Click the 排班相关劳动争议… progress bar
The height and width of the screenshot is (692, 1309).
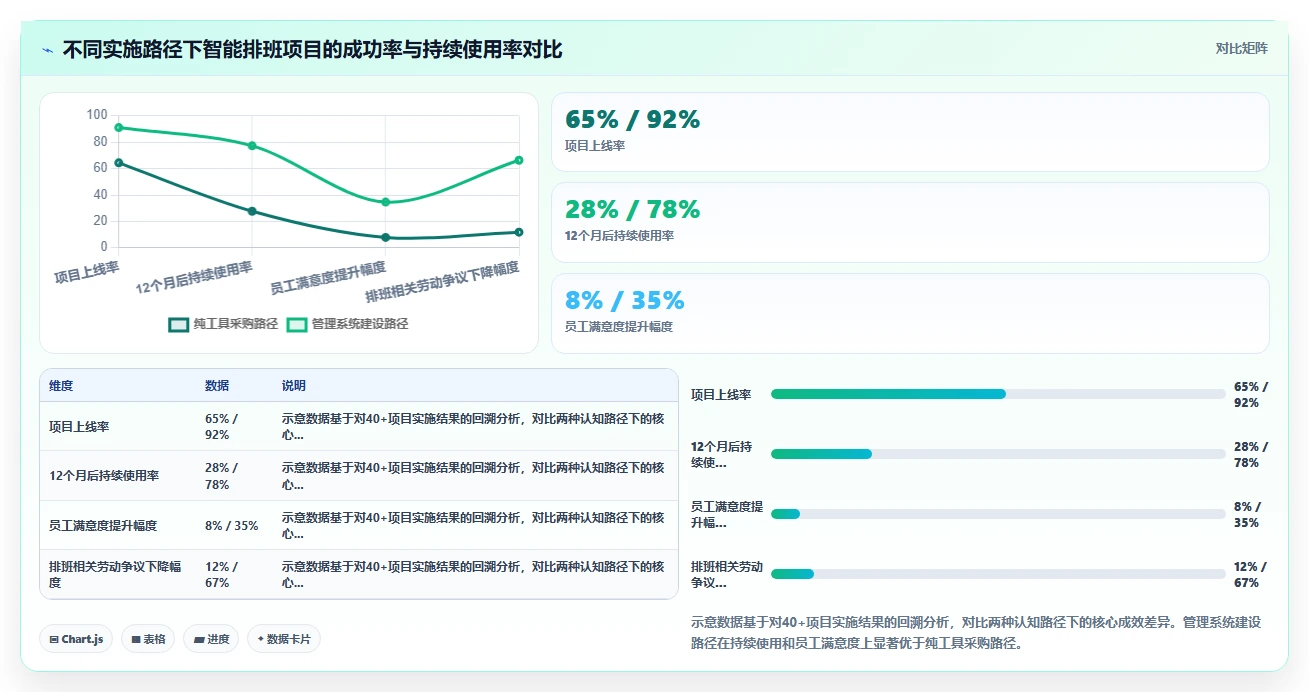tap(998, 574)
